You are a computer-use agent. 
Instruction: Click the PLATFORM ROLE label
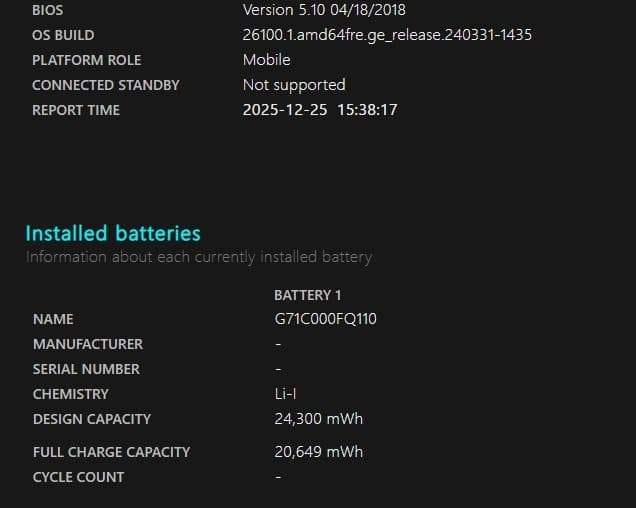[86, 60]
